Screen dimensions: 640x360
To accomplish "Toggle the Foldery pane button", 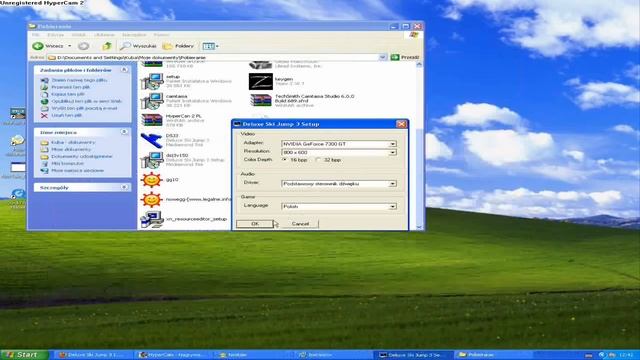I will 178,46.
